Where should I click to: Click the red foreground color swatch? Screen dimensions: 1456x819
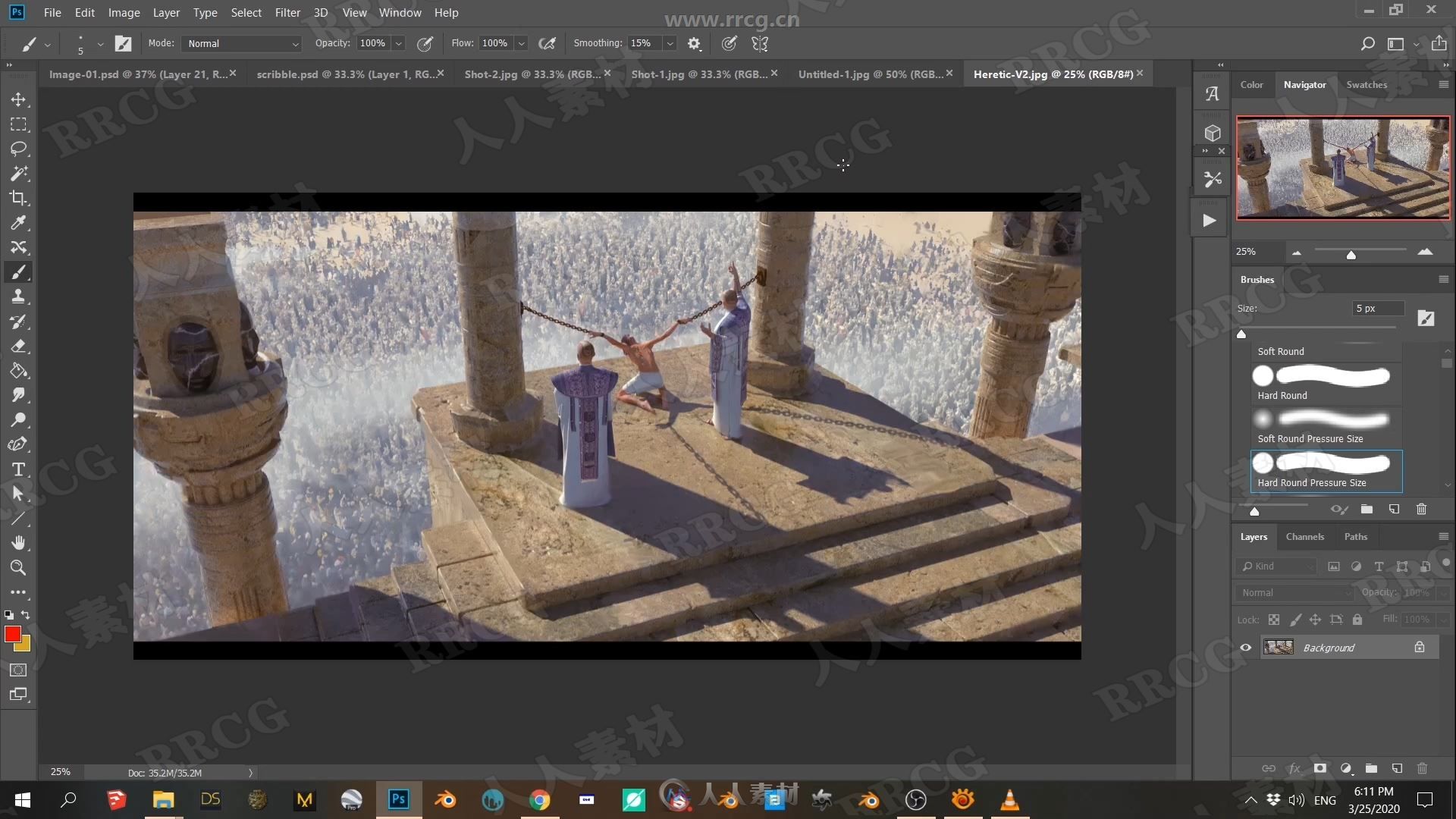click(12, 634)
